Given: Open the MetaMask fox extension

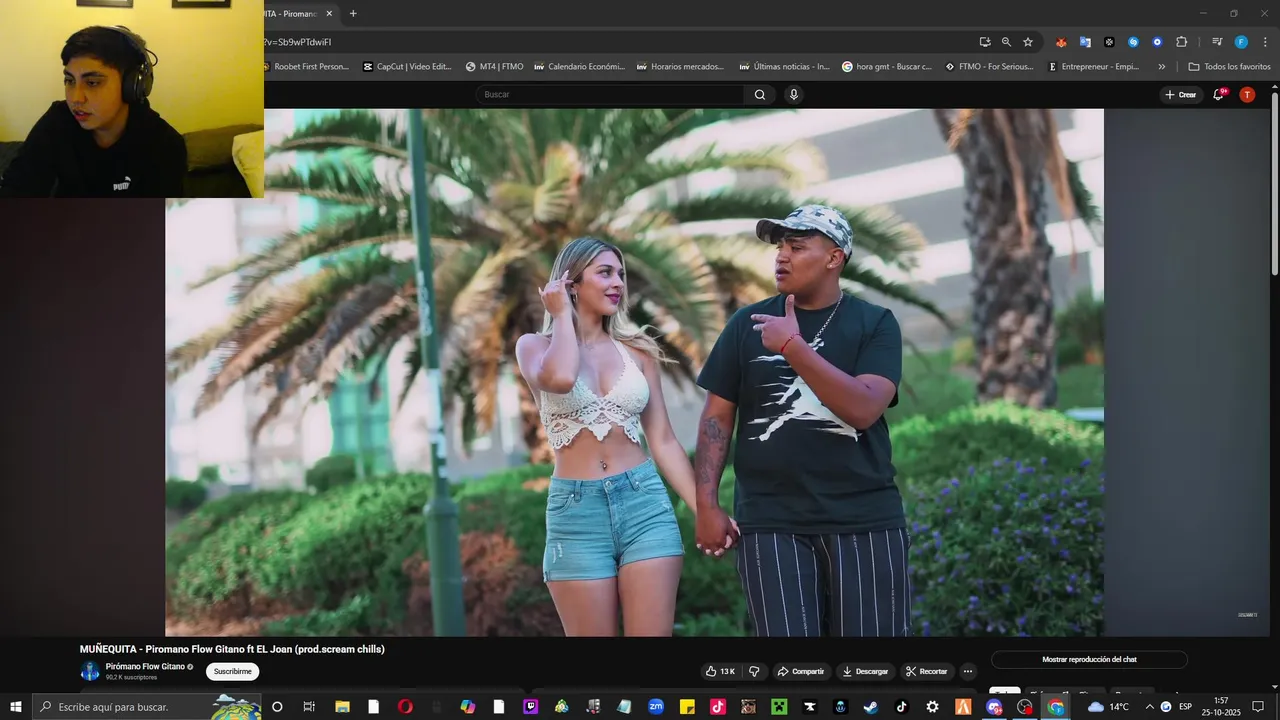Looking at the screenshot, I should (x=1061, y=42).
